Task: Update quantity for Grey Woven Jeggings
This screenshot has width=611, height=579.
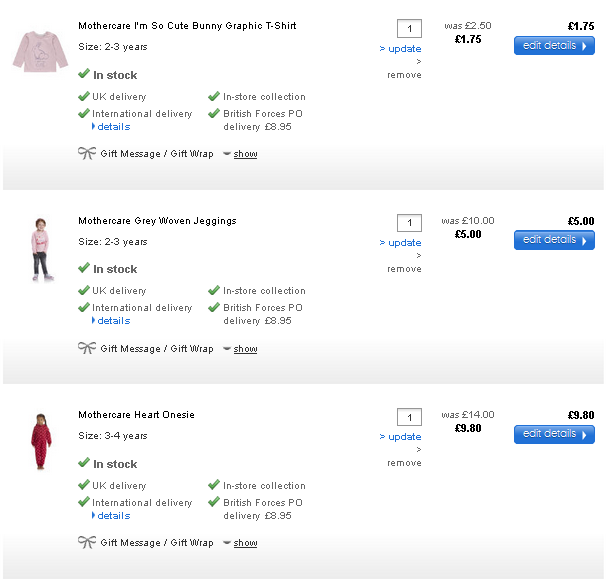Action: coord(403,243)
